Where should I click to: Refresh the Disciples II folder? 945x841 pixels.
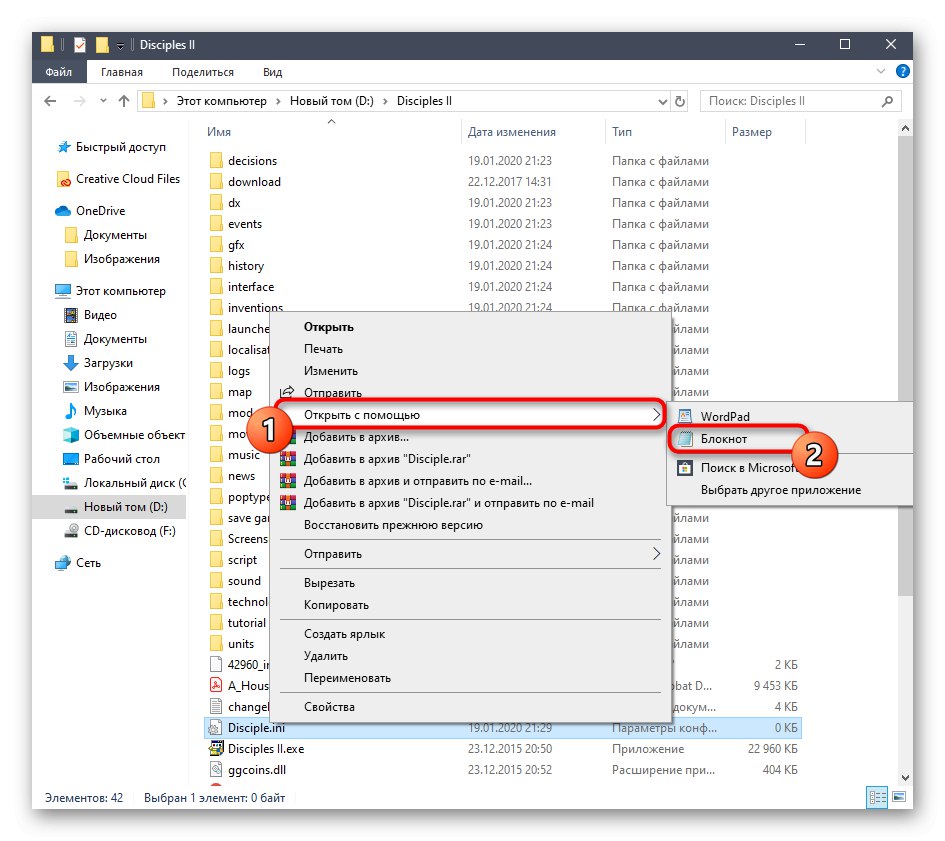point(680,101)
